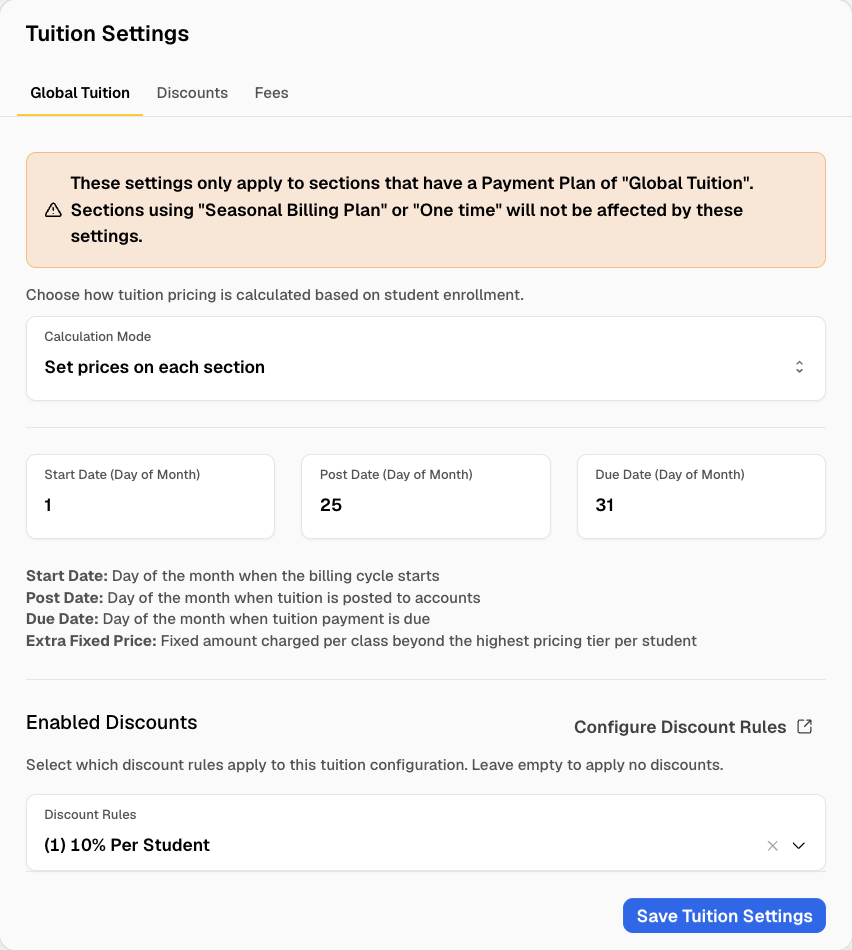Image resolution: width=852 pixels, height=950 pixels.
Task: Click the Start Date day input
Action: click(150, 496)
